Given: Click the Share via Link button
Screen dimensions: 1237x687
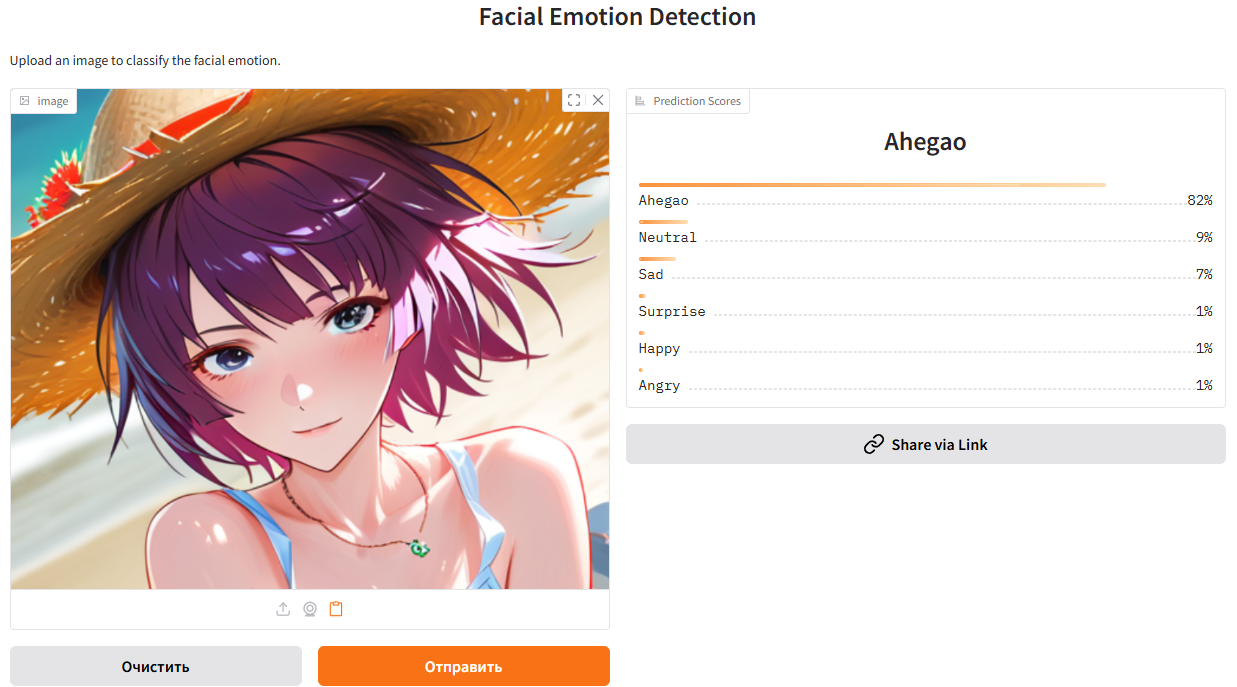Looking at the screenshot, I should click(x=926, y=444).
